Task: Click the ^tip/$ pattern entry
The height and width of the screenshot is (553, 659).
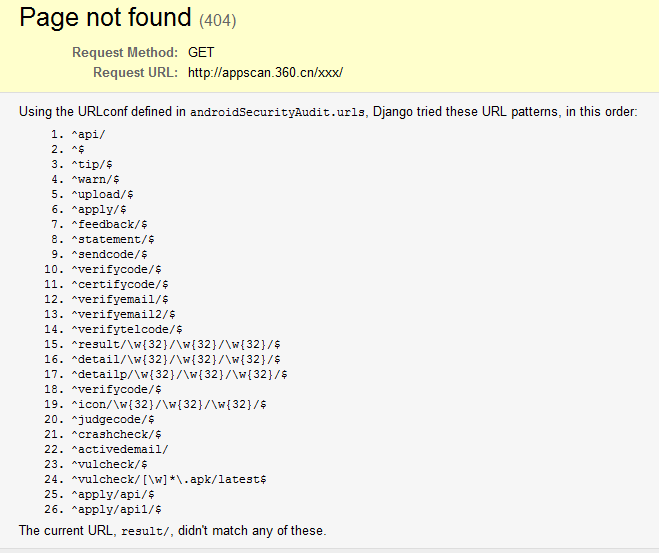Action: point(92,164)
